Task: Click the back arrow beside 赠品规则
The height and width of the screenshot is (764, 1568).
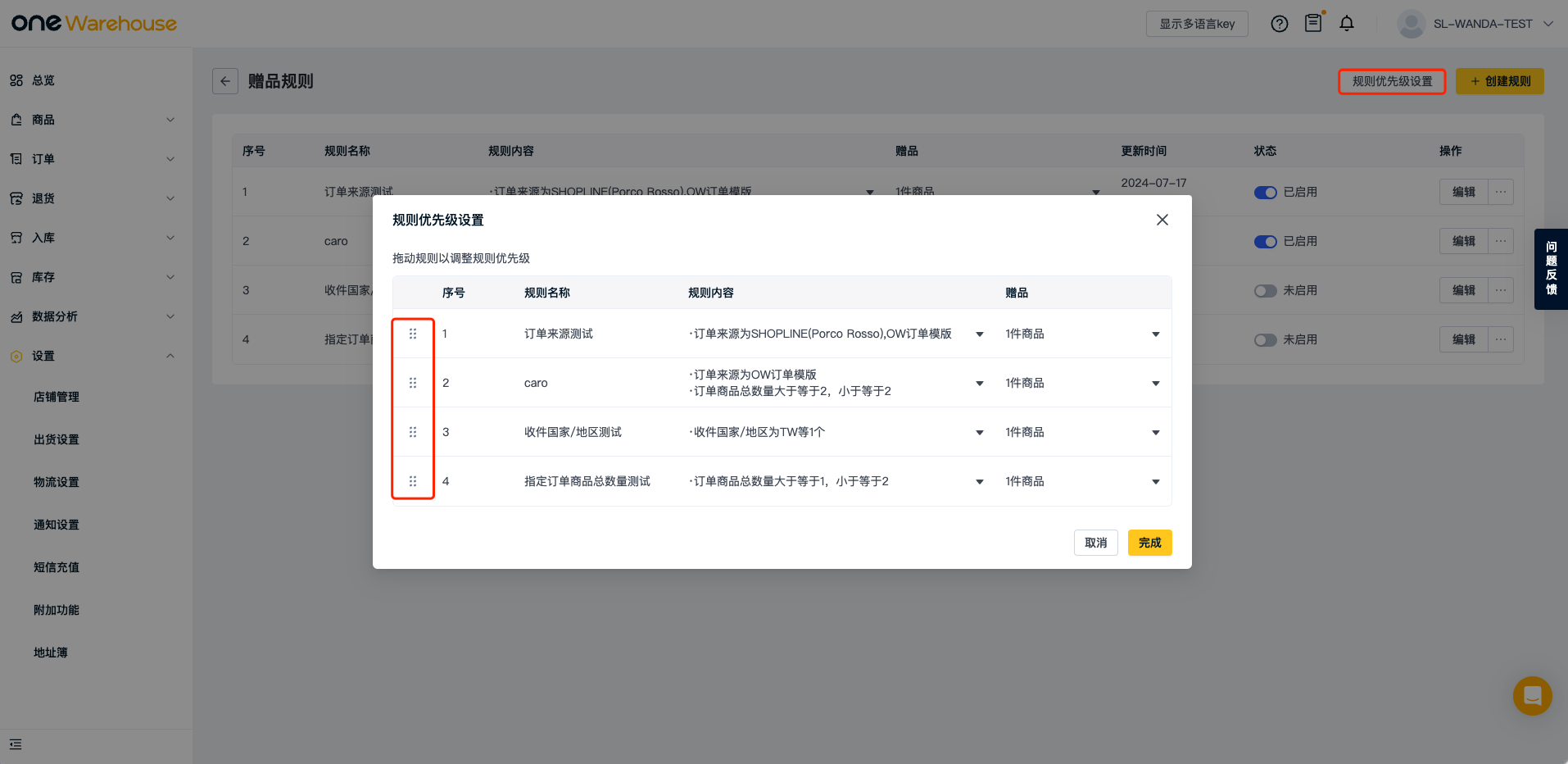Action: pos(225,81)
